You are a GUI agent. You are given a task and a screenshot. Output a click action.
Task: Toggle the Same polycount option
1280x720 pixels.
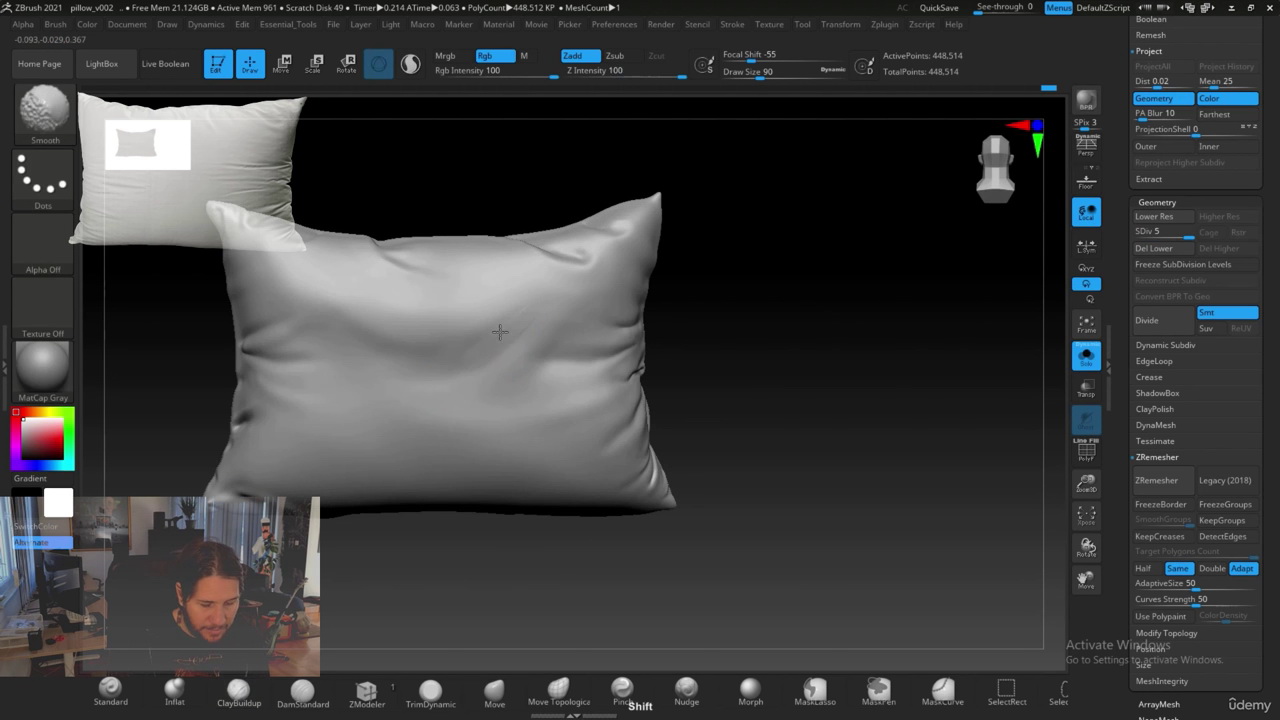point(1179,569)
